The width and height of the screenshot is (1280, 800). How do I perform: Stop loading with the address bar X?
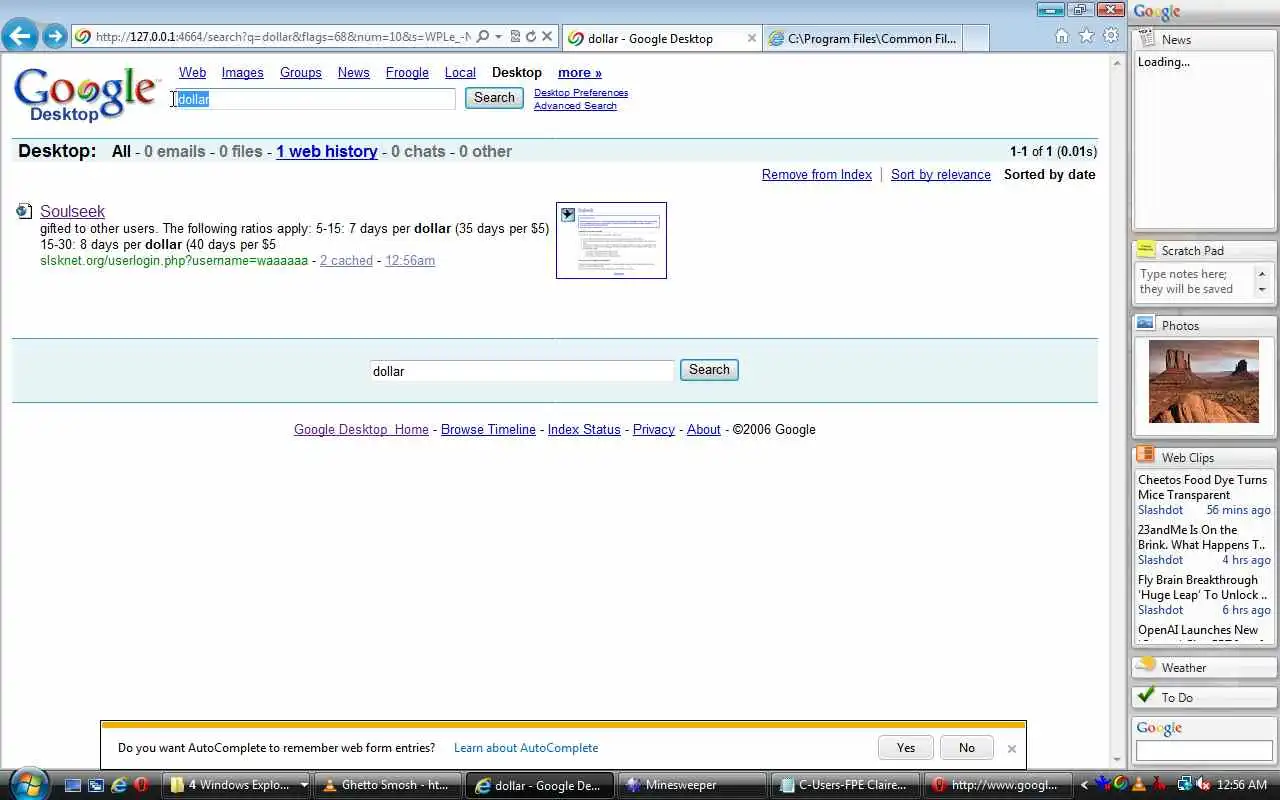pyautogui.click(x=547, y=37)
